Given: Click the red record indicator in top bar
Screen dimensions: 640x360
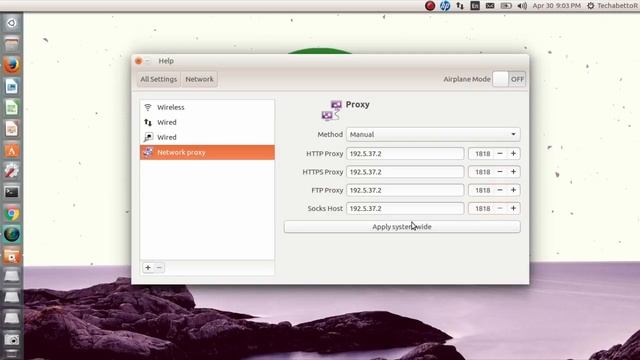Looking at the screenshot, I should coord(430,6).
